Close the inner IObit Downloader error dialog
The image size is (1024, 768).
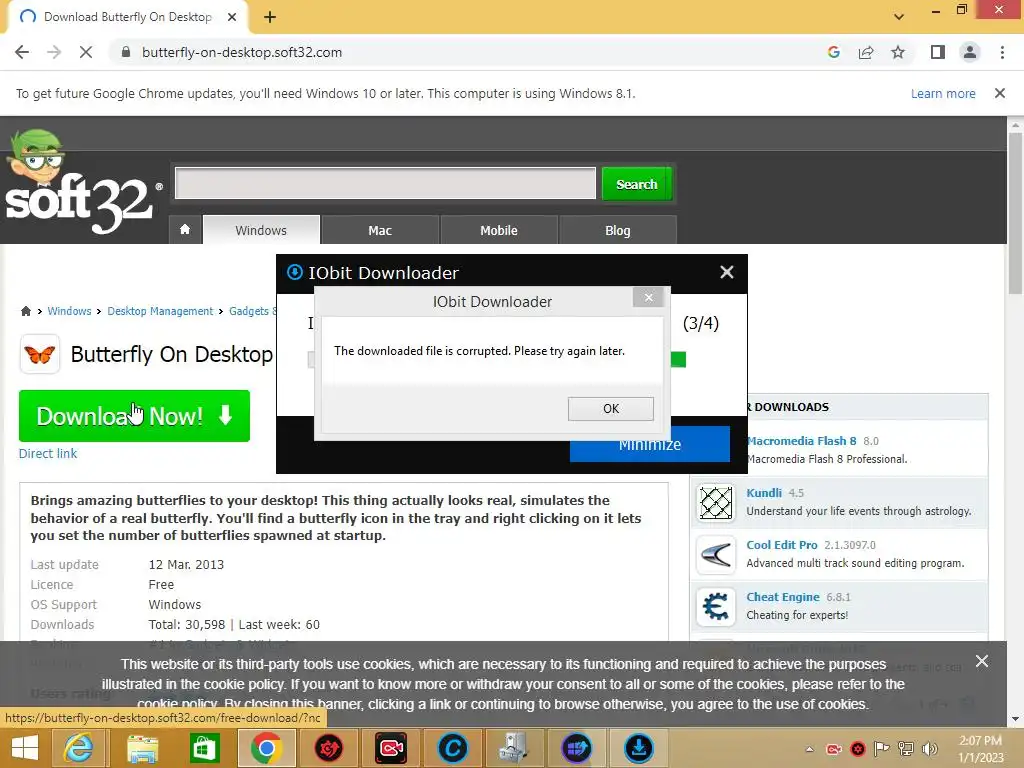(x=648, y=298)
